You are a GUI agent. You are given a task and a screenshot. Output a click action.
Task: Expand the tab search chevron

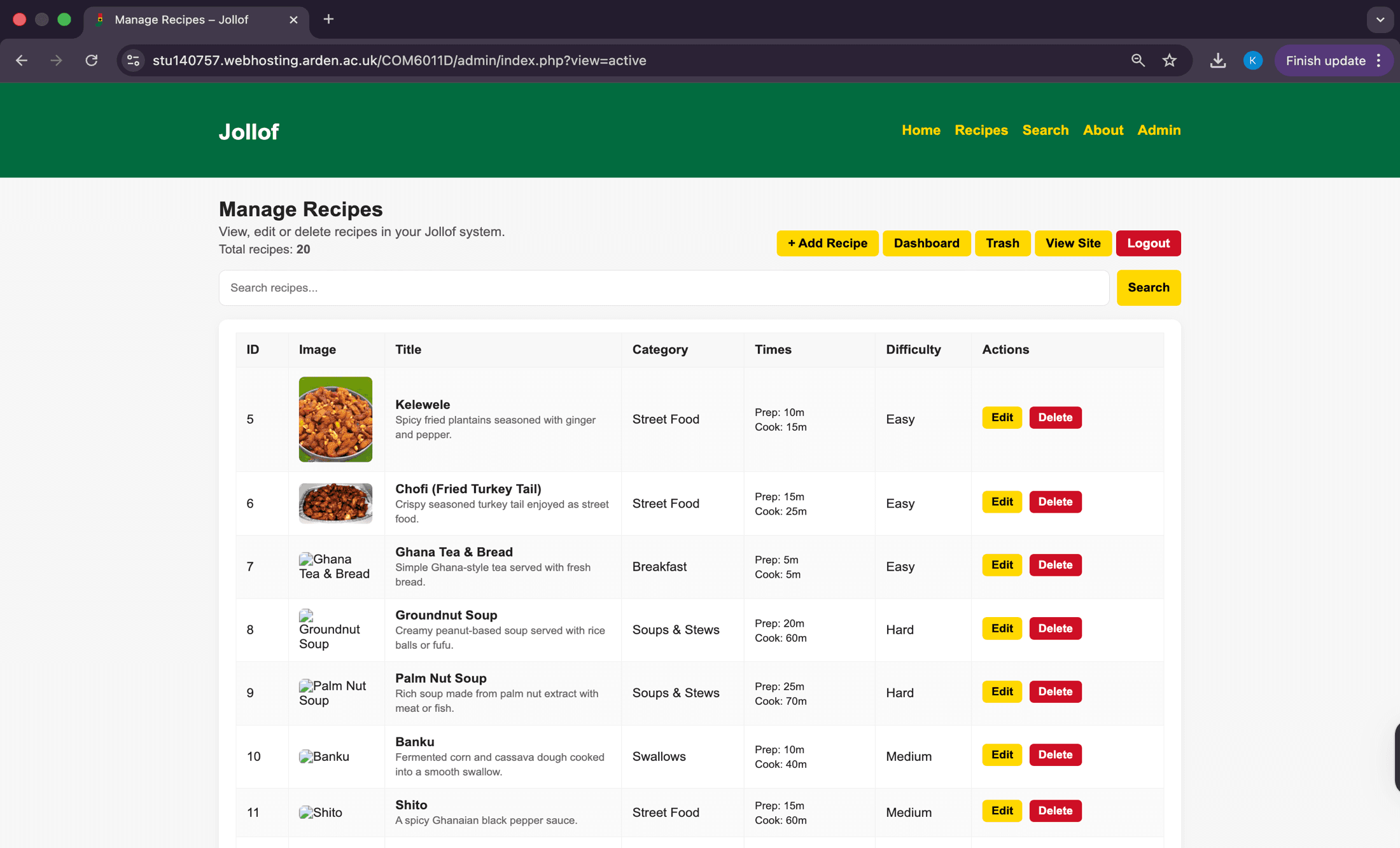1380,20
